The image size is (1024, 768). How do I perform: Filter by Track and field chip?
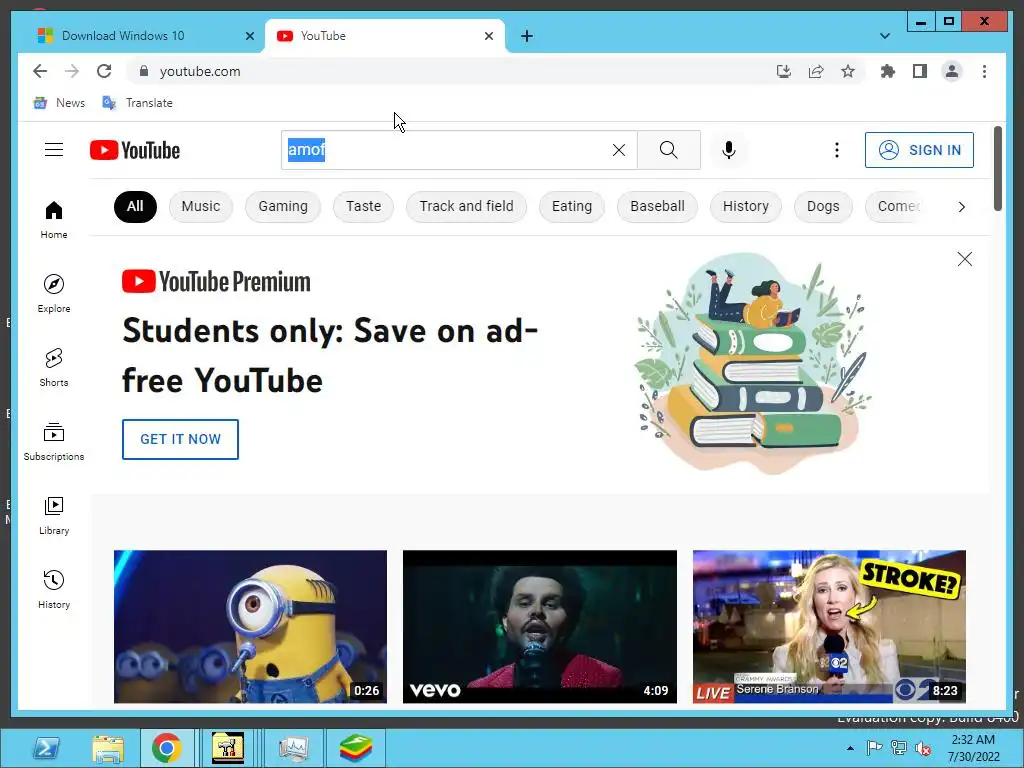[466, 206]
